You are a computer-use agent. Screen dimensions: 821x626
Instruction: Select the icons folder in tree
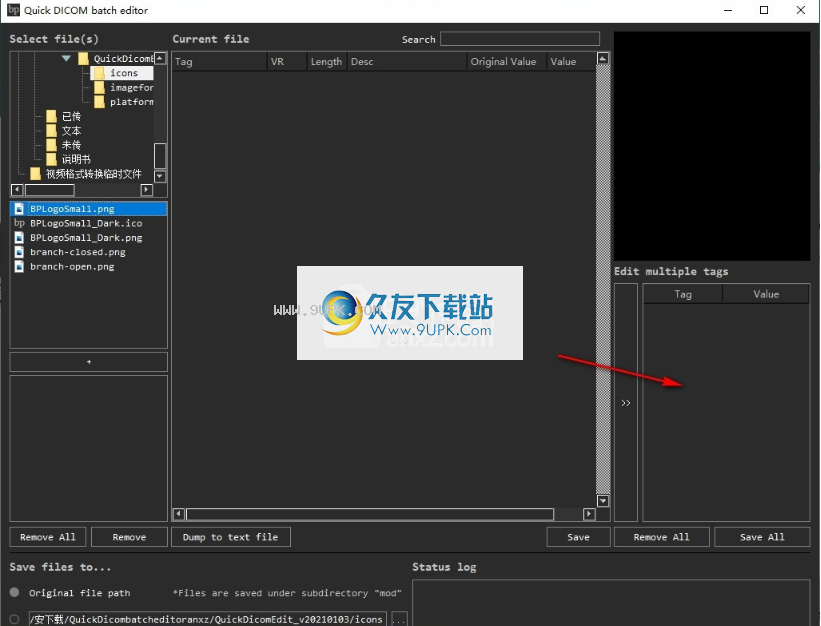coord(124,73)
